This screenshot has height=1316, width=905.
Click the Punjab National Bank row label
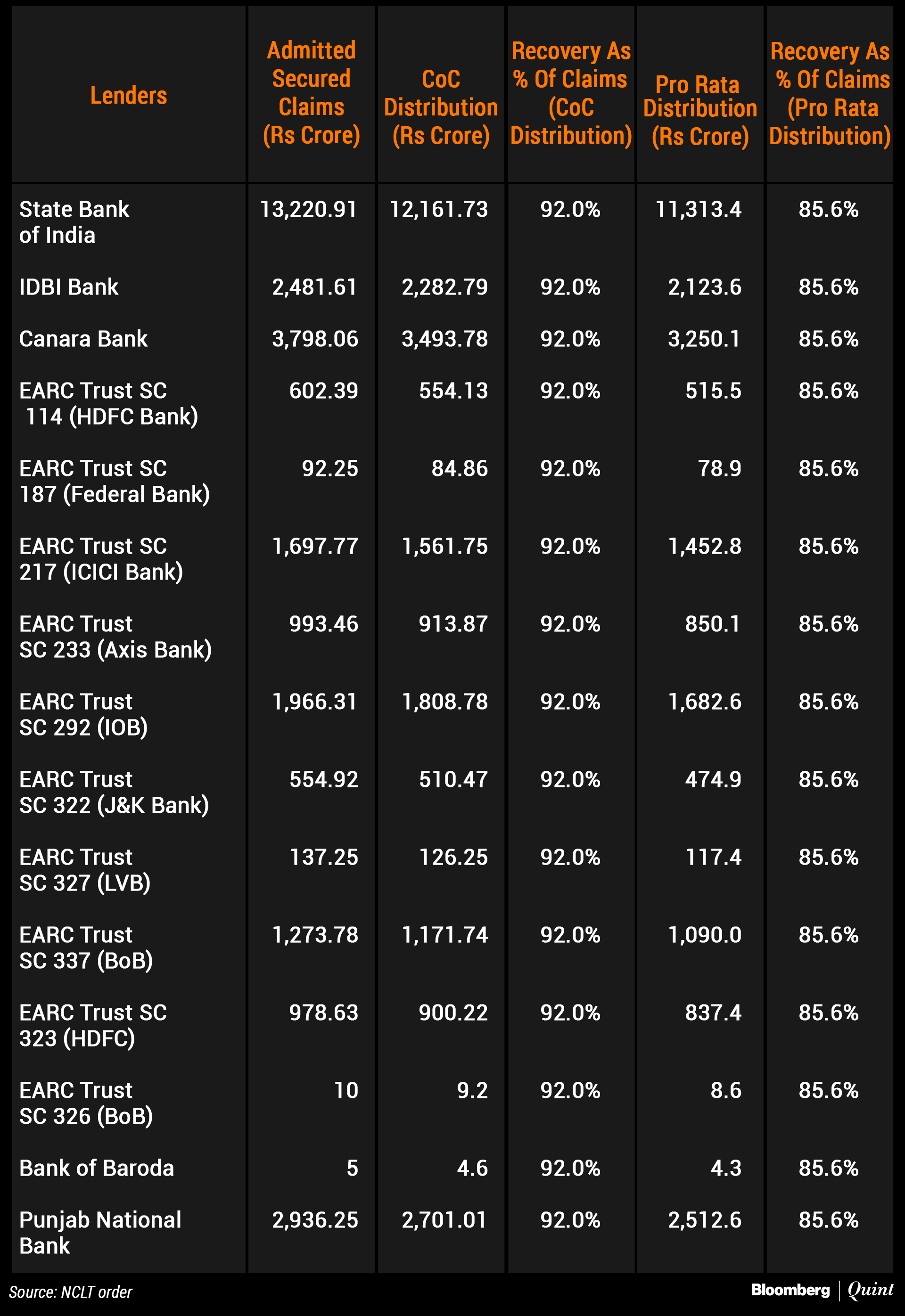(100, 1232)
